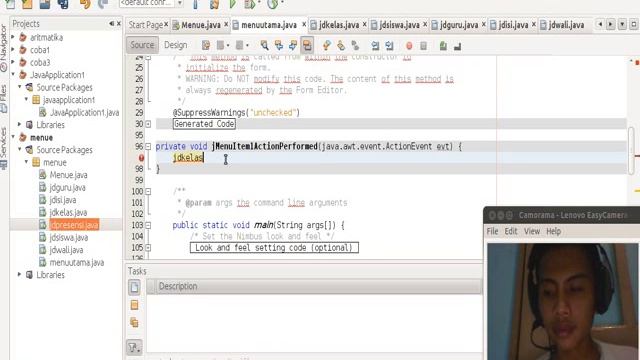
Task: Collapse the JavaApplication1 project node
Action: point(13,75)
